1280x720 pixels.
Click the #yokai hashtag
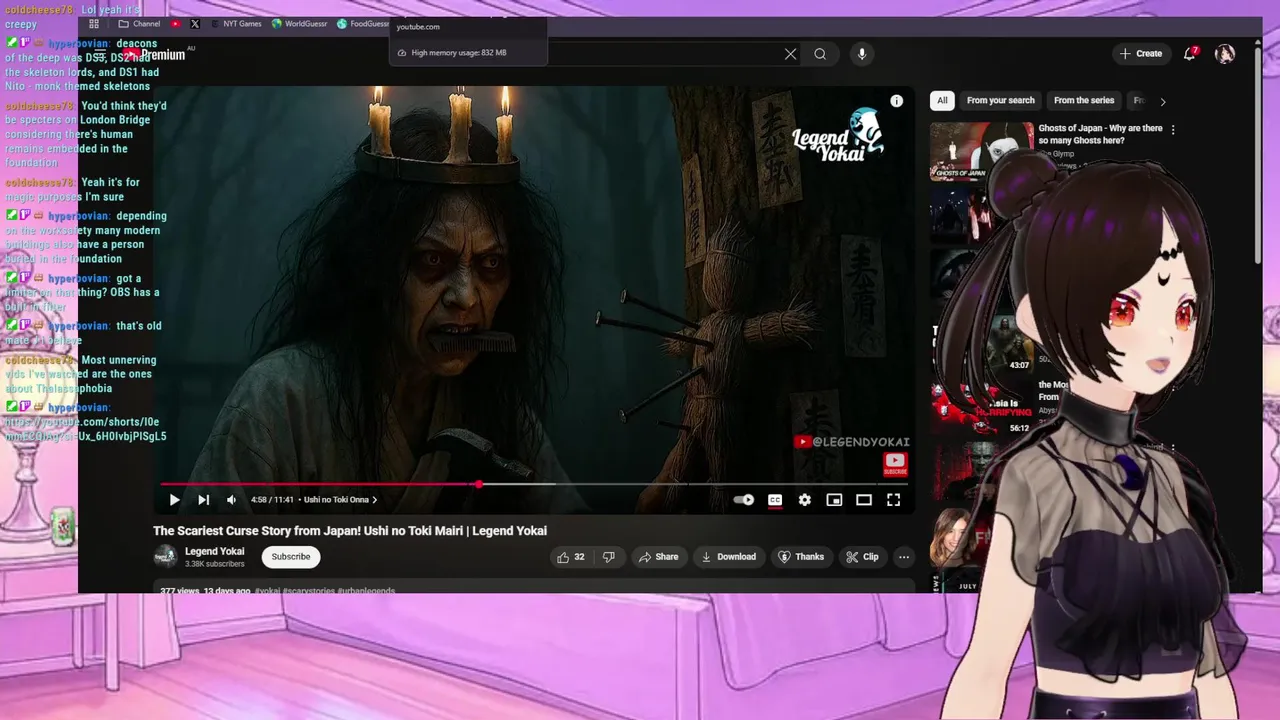point(267,591)
